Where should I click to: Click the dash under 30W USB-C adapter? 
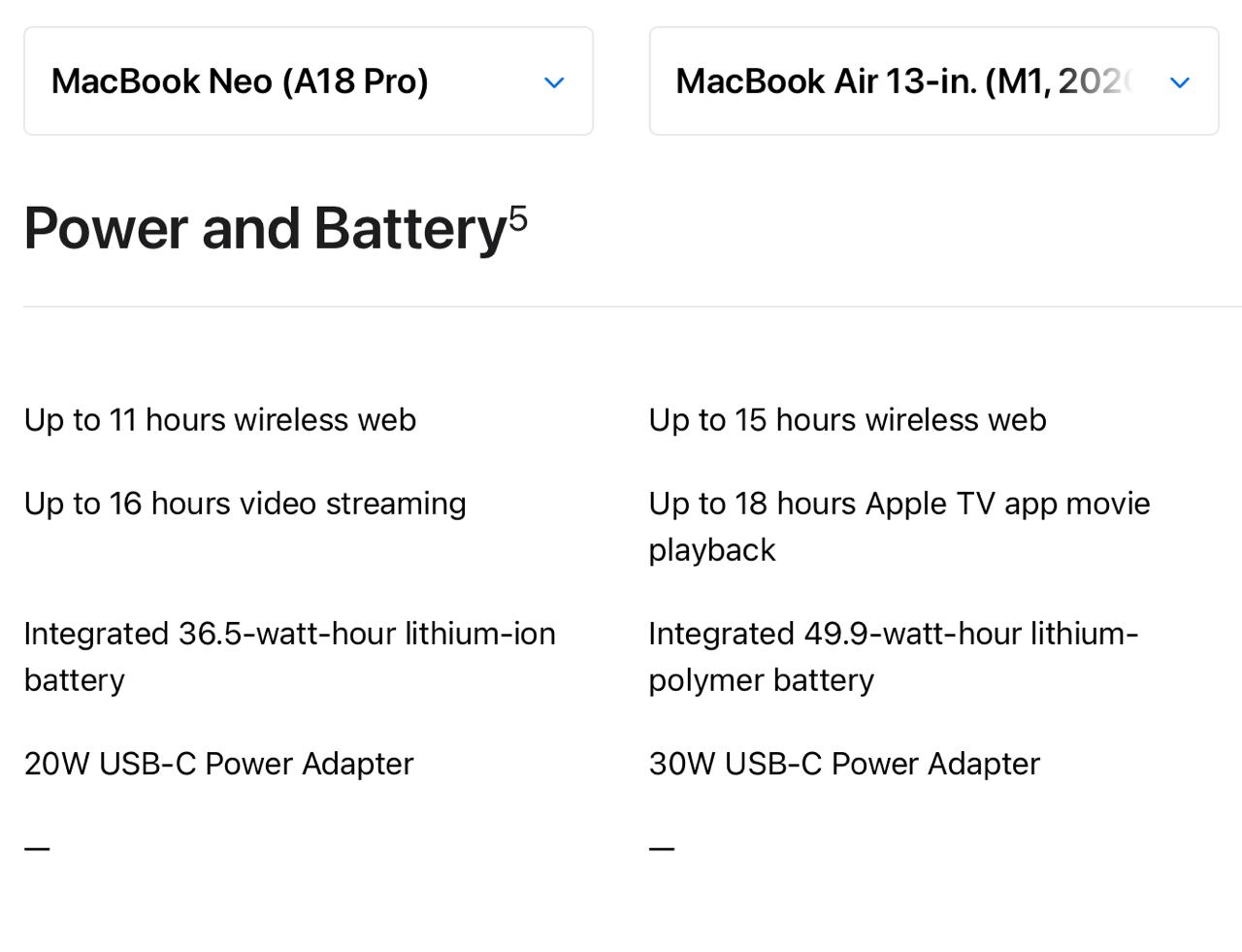coord(662,848)
